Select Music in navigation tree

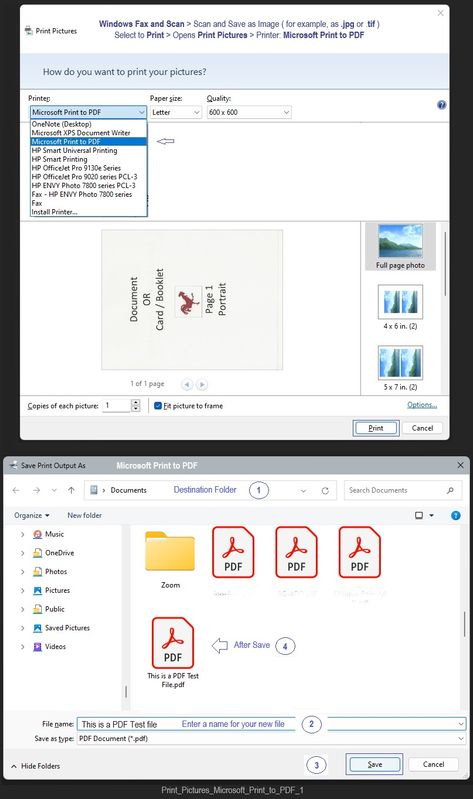(x=49, y=534)
